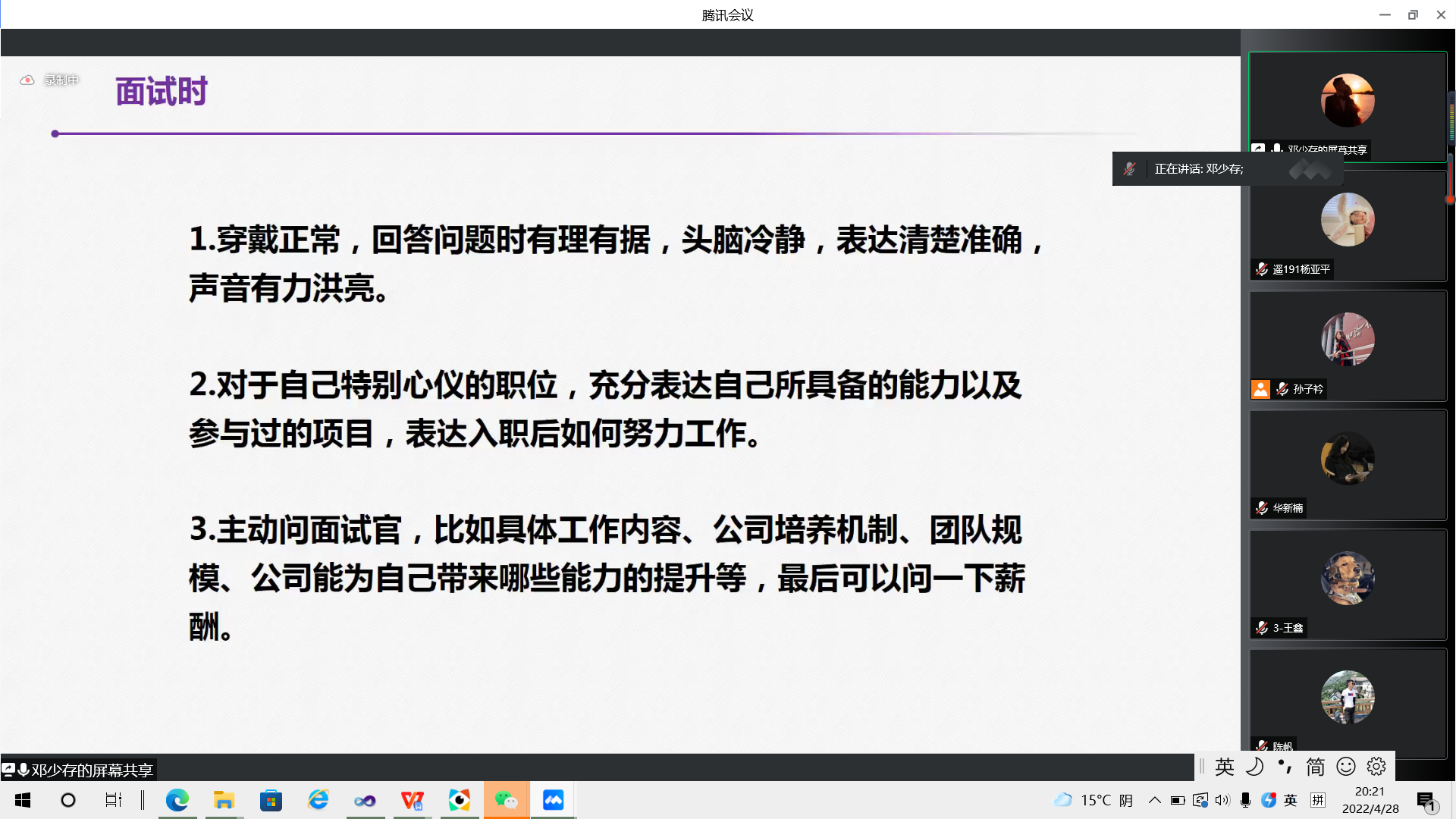Expand hidden system tray icons chevron
This screenshot has width=1456, height=819.
(1154, 800)
